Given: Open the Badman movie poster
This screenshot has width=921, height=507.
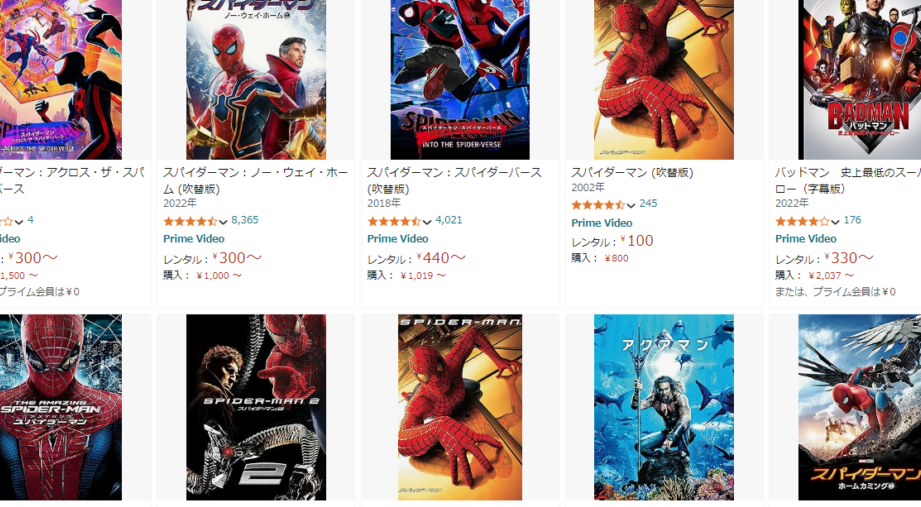Looking at the screenshot, I should (859, 79).
